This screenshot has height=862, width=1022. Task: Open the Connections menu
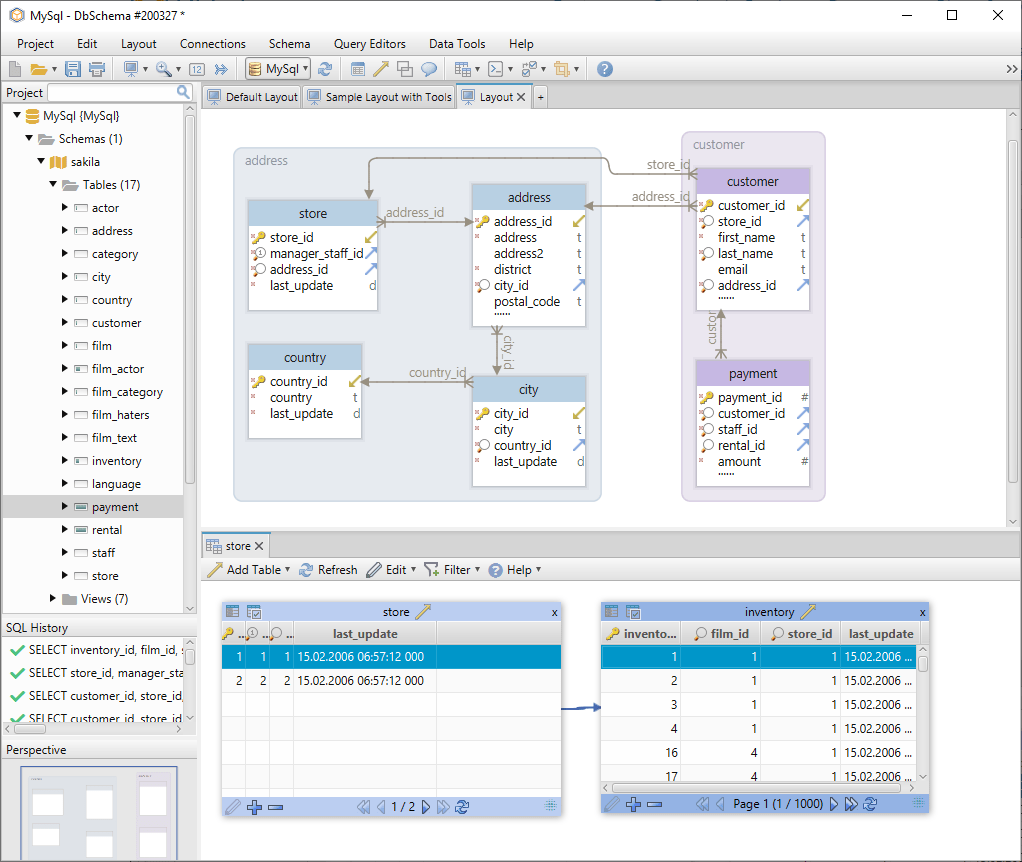point(212,44)
